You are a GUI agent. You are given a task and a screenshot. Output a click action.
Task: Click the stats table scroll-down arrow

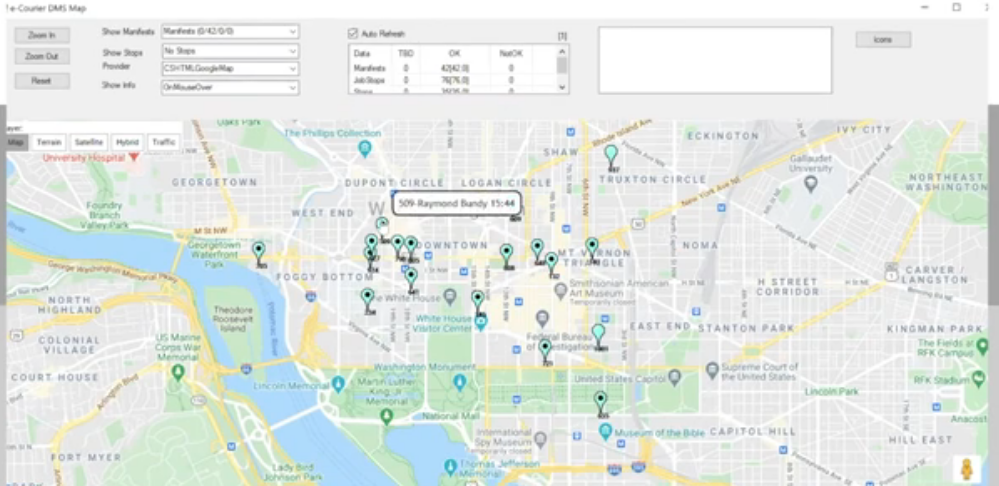[x=562, y=87]
